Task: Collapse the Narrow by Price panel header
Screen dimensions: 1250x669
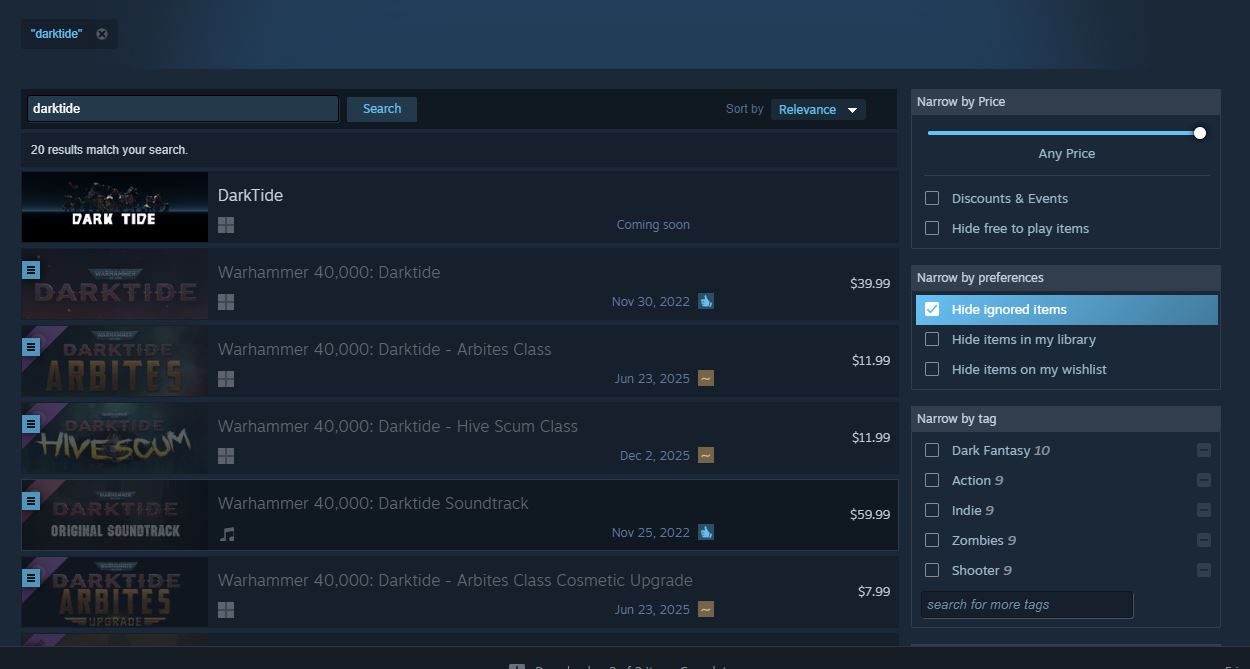Action: pos(1066,102)
